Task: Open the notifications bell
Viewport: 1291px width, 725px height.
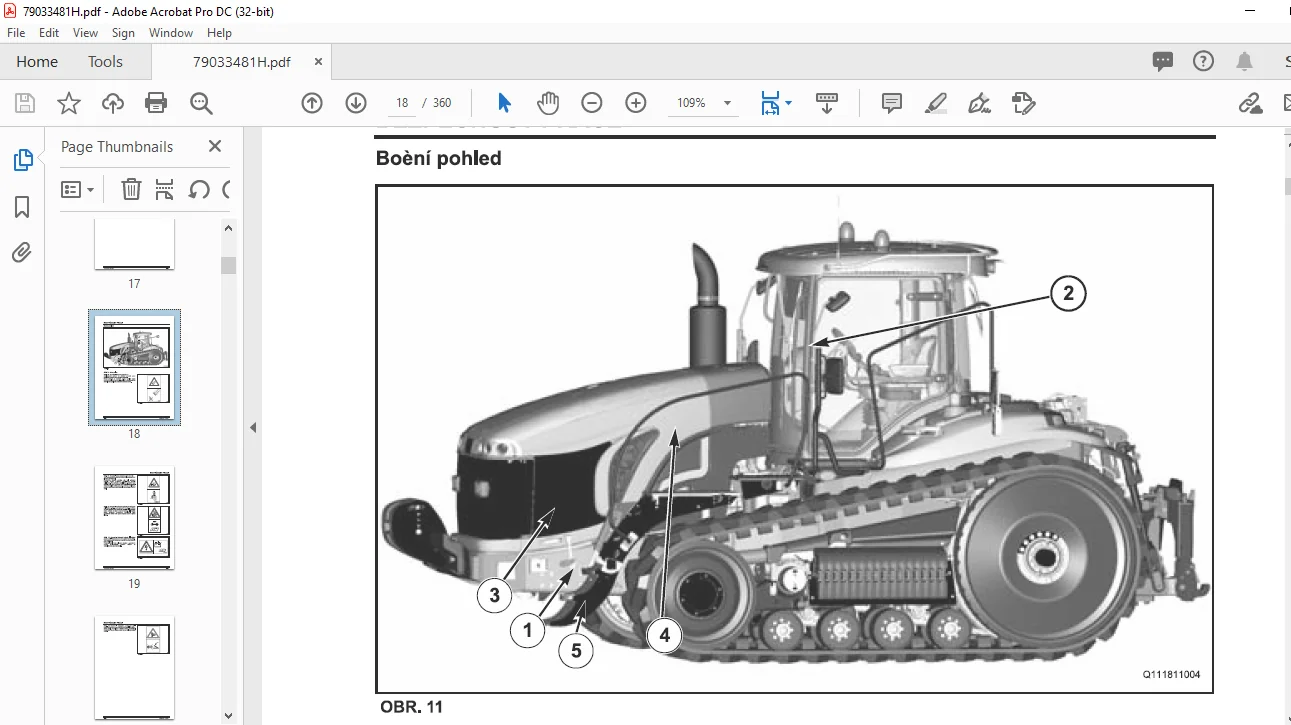Action: coord(1245,62)
